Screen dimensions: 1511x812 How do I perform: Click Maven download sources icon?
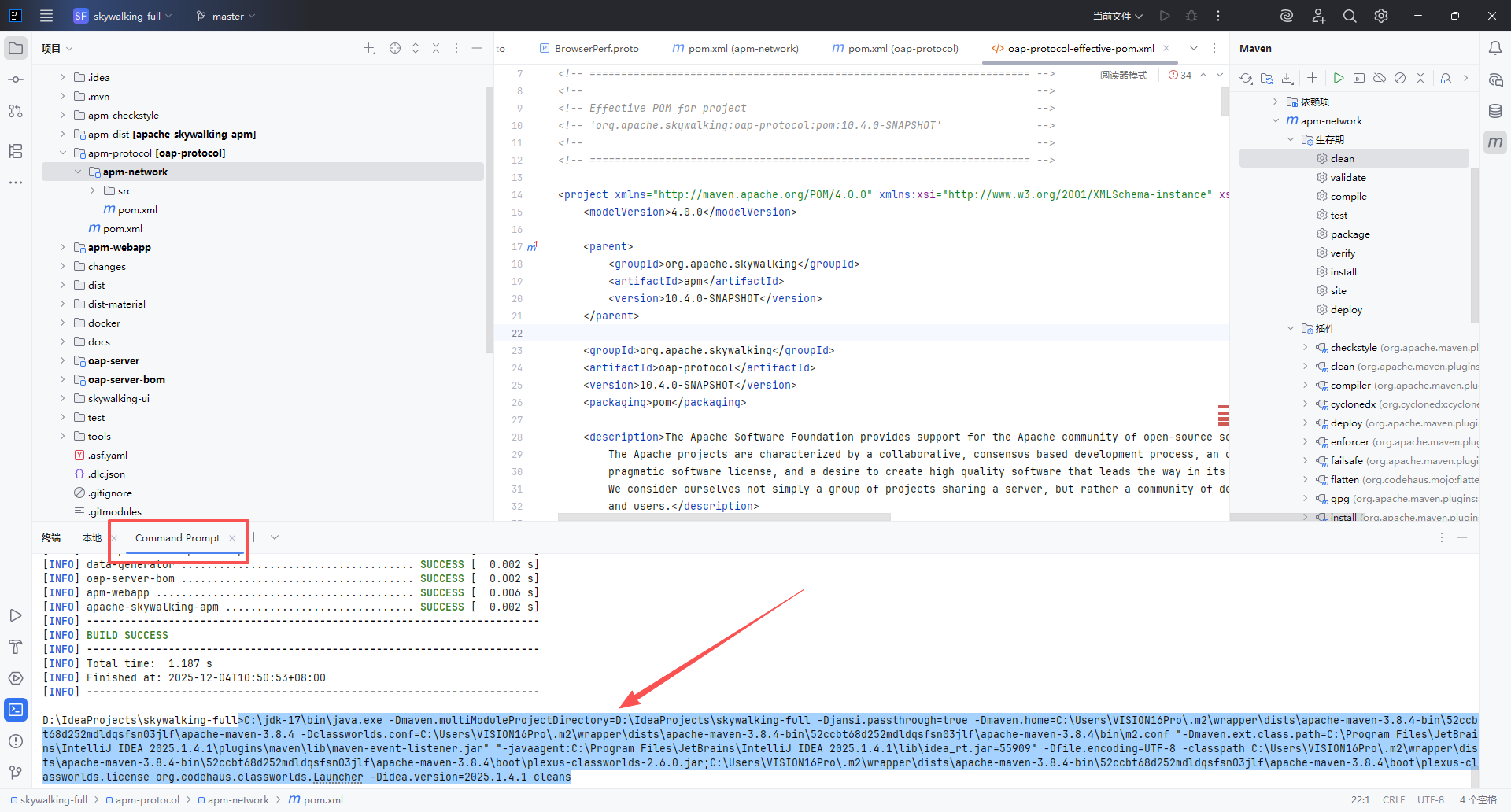click(1287, 78)
